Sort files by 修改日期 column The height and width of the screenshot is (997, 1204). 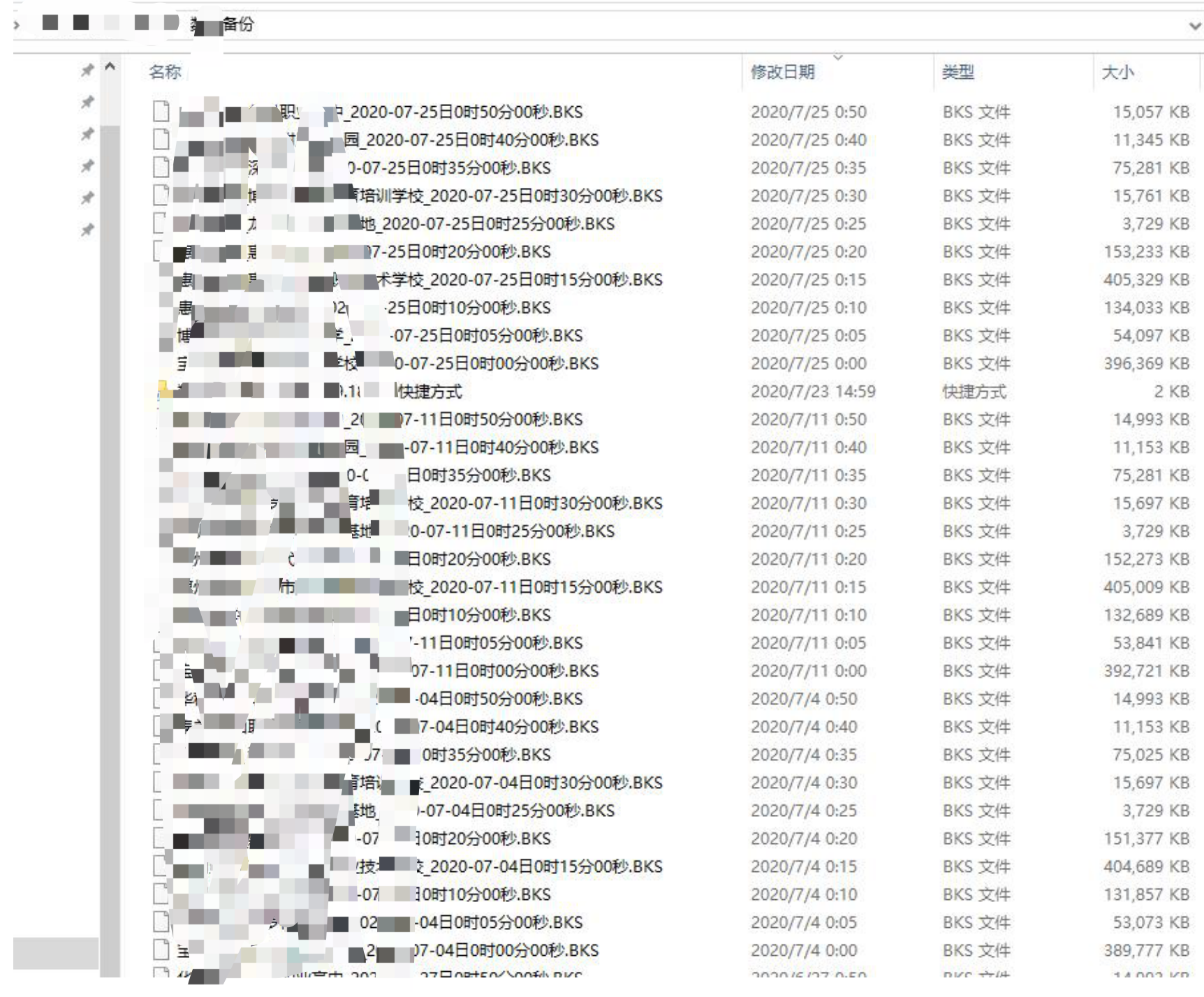point(783,71)
